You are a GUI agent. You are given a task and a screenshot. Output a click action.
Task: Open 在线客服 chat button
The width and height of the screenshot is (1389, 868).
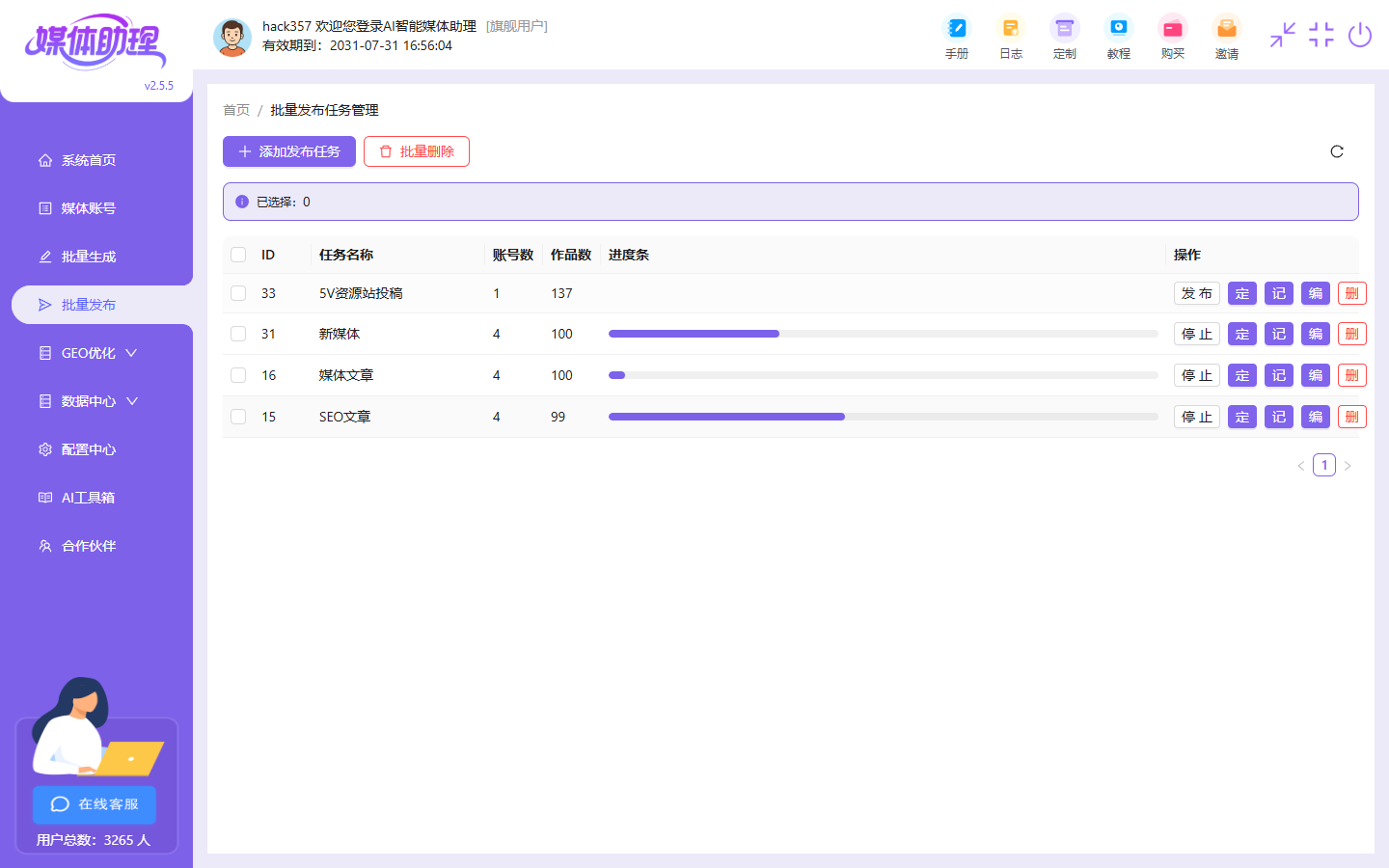[95, 804]
